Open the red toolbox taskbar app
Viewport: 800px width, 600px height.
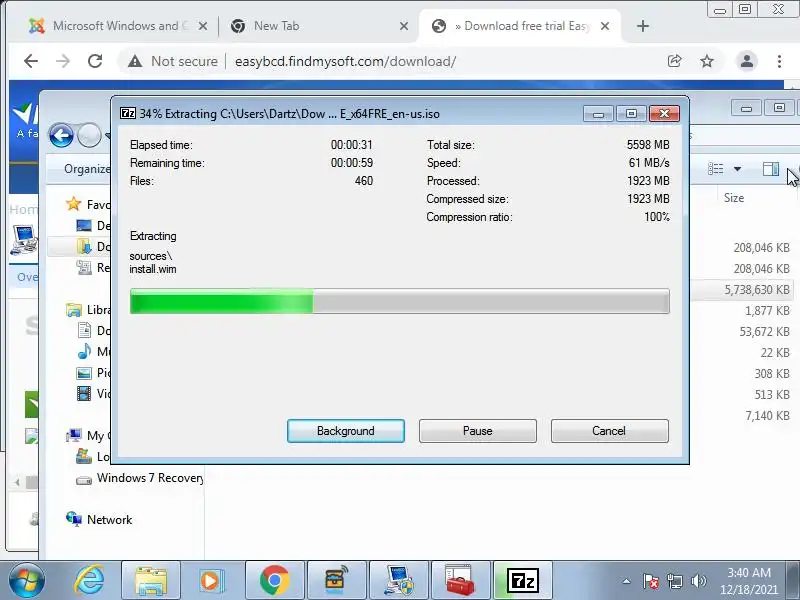[x=460, y=581]
